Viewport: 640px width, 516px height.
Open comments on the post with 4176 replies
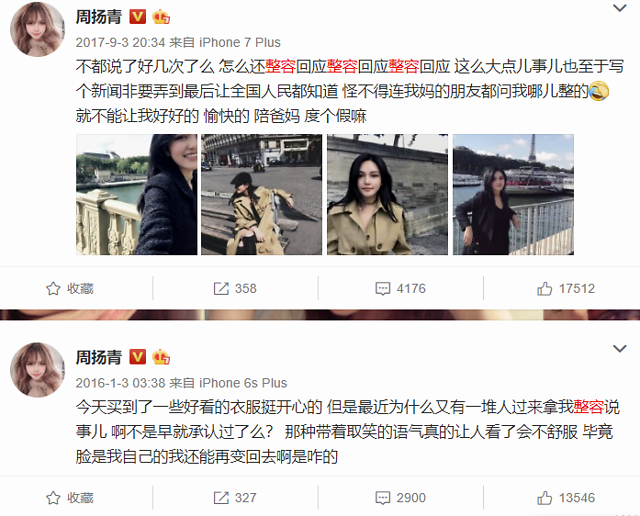[400, 289]
